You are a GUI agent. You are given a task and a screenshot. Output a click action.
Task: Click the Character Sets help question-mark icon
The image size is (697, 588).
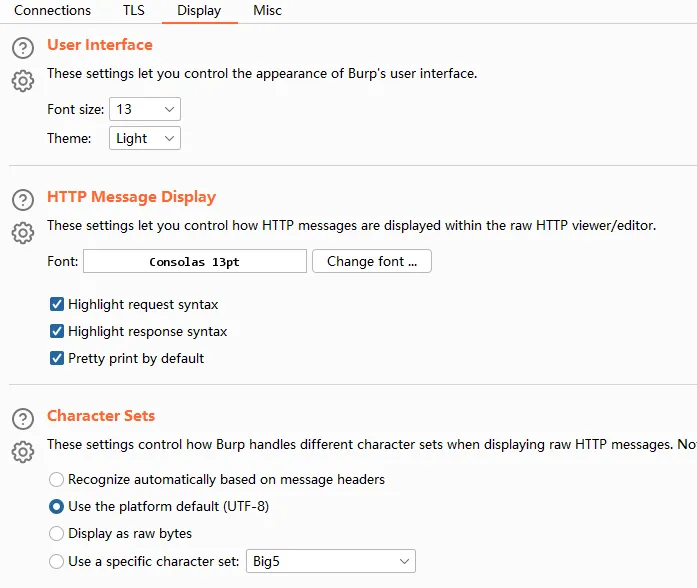[23, 418]
